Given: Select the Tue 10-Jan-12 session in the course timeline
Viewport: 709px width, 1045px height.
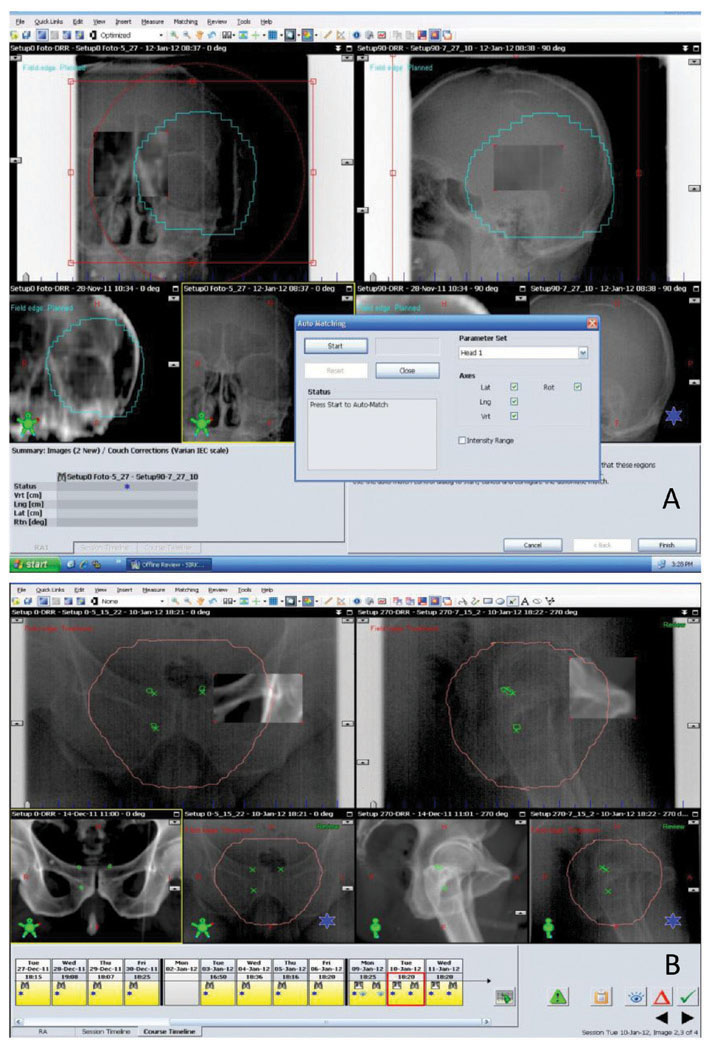Looking at the screenshot, I should pyautogui.click(x=406, y=981).
